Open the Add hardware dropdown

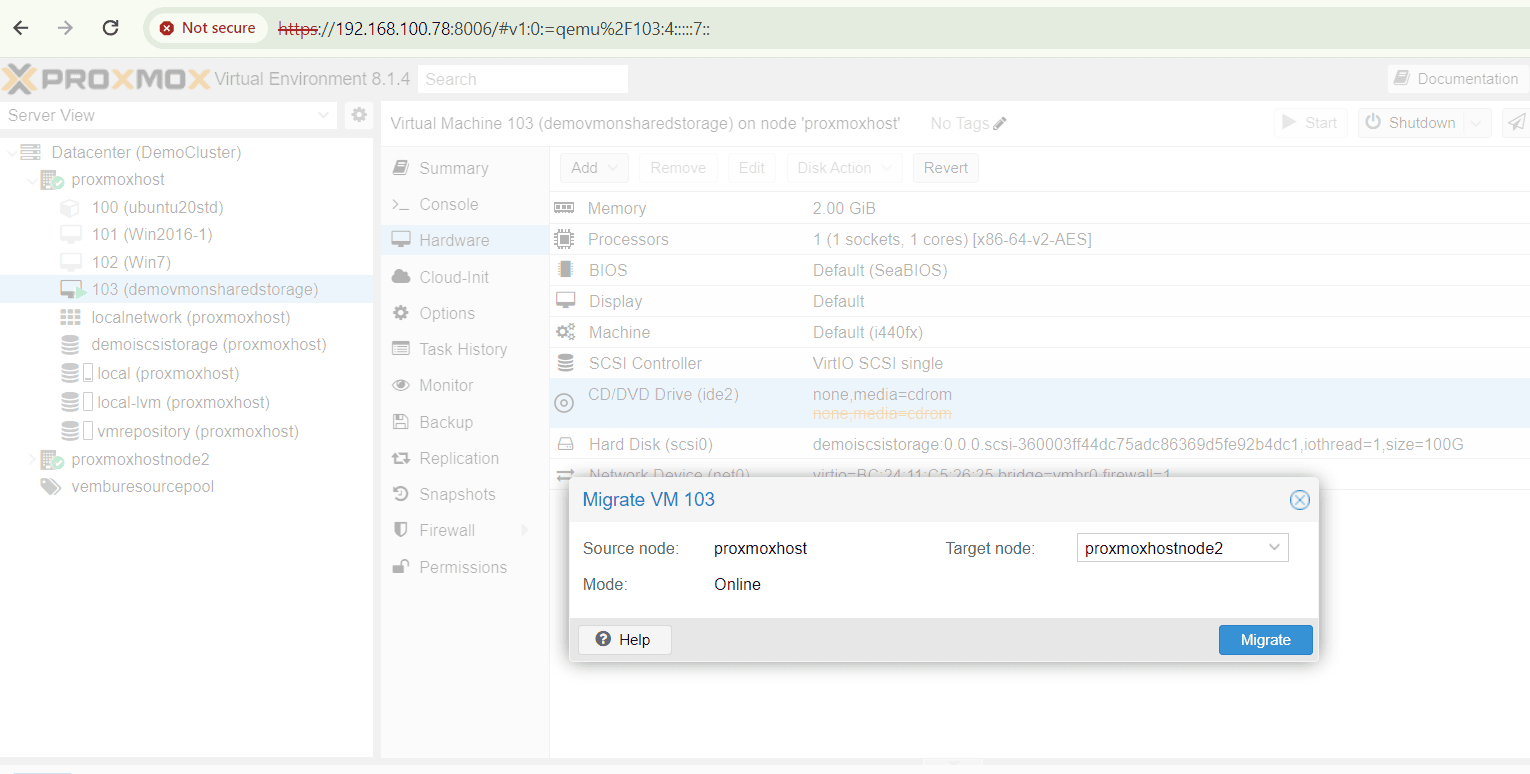594,168
